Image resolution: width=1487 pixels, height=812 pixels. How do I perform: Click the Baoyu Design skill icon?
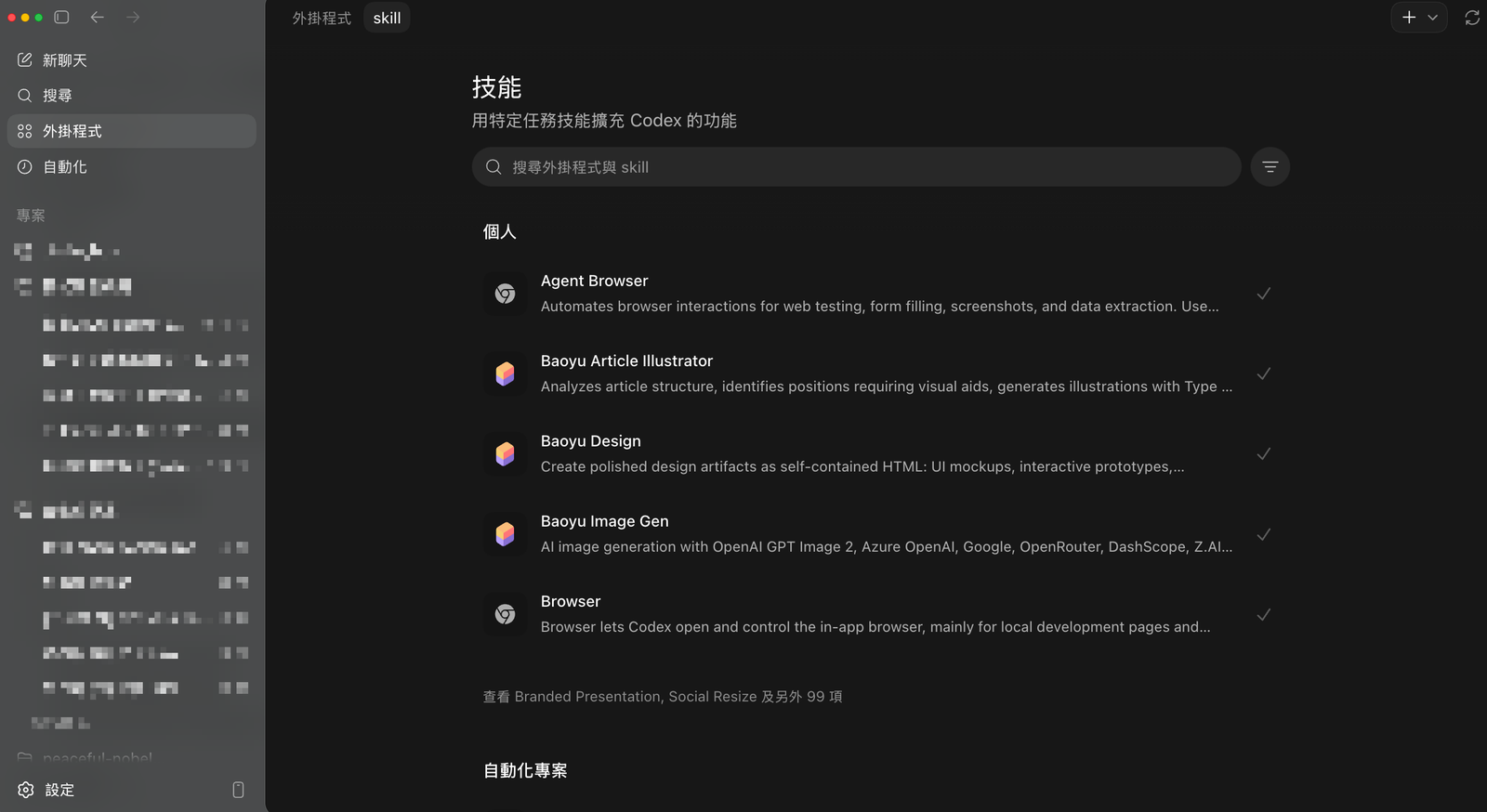click(x=506, y=454)
